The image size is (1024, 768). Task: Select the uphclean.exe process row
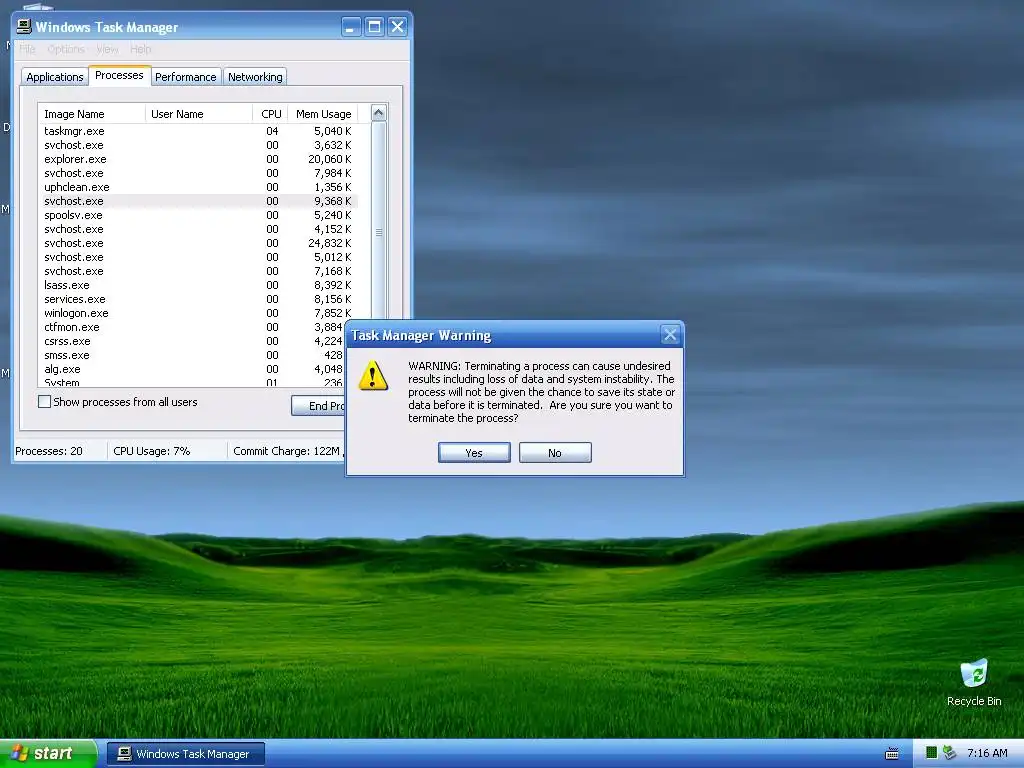point(198,187)
